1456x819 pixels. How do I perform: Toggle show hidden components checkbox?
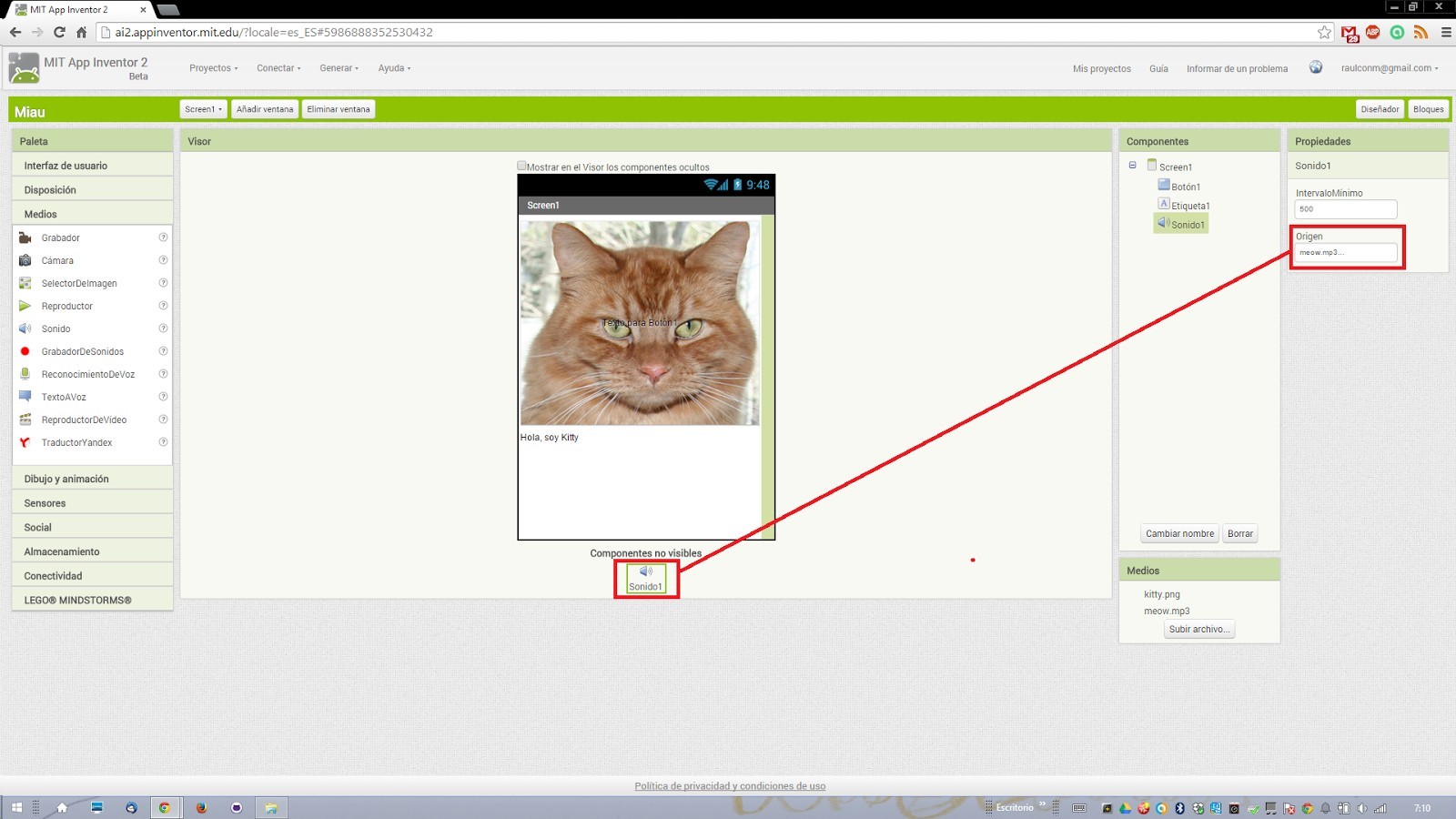pos(521,166)
